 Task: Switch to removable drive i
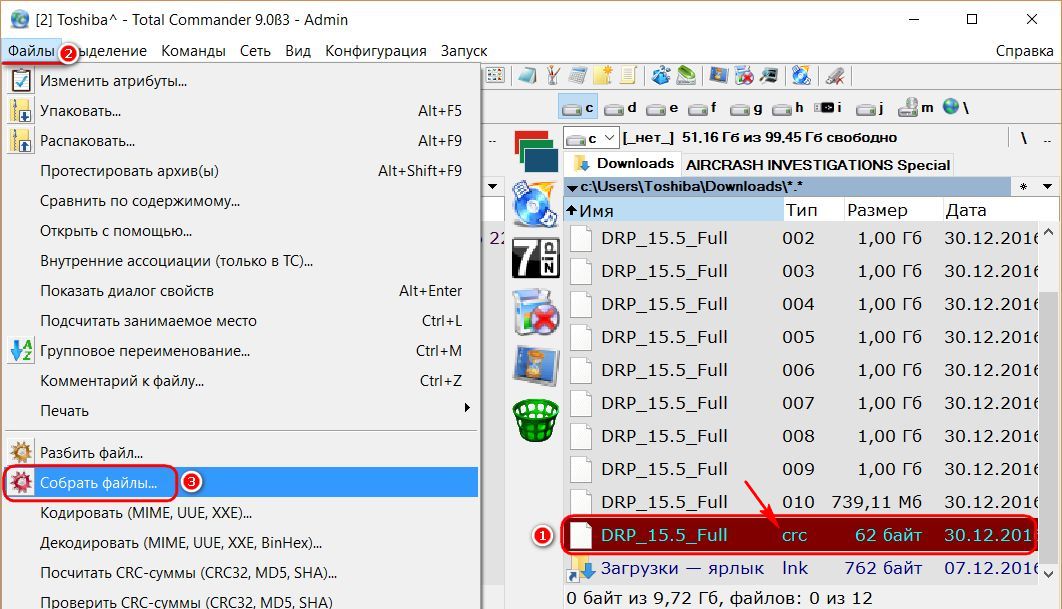(x=828, y=108)
